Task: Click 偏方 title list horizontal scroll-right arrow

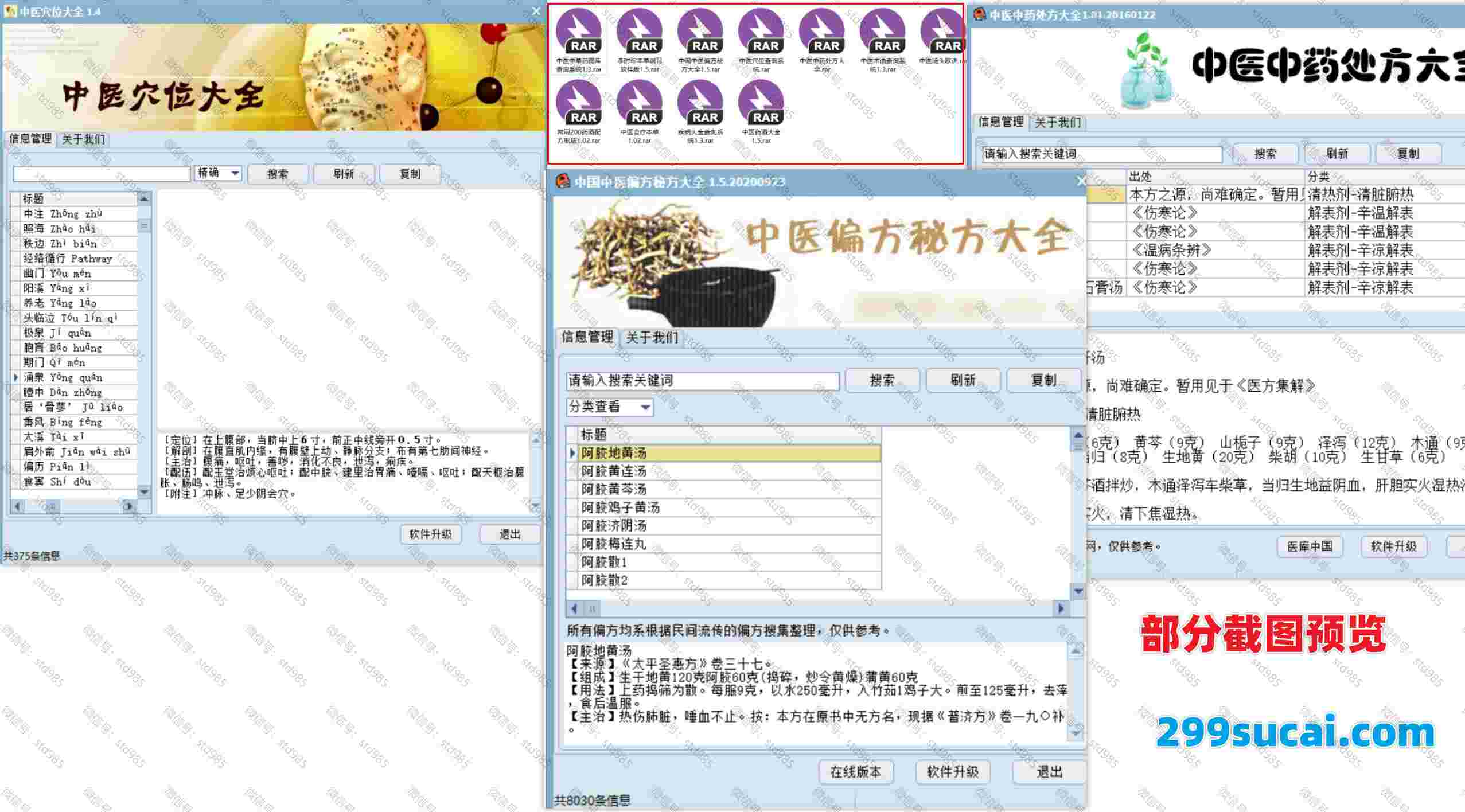Action: tap(1061, 608)
